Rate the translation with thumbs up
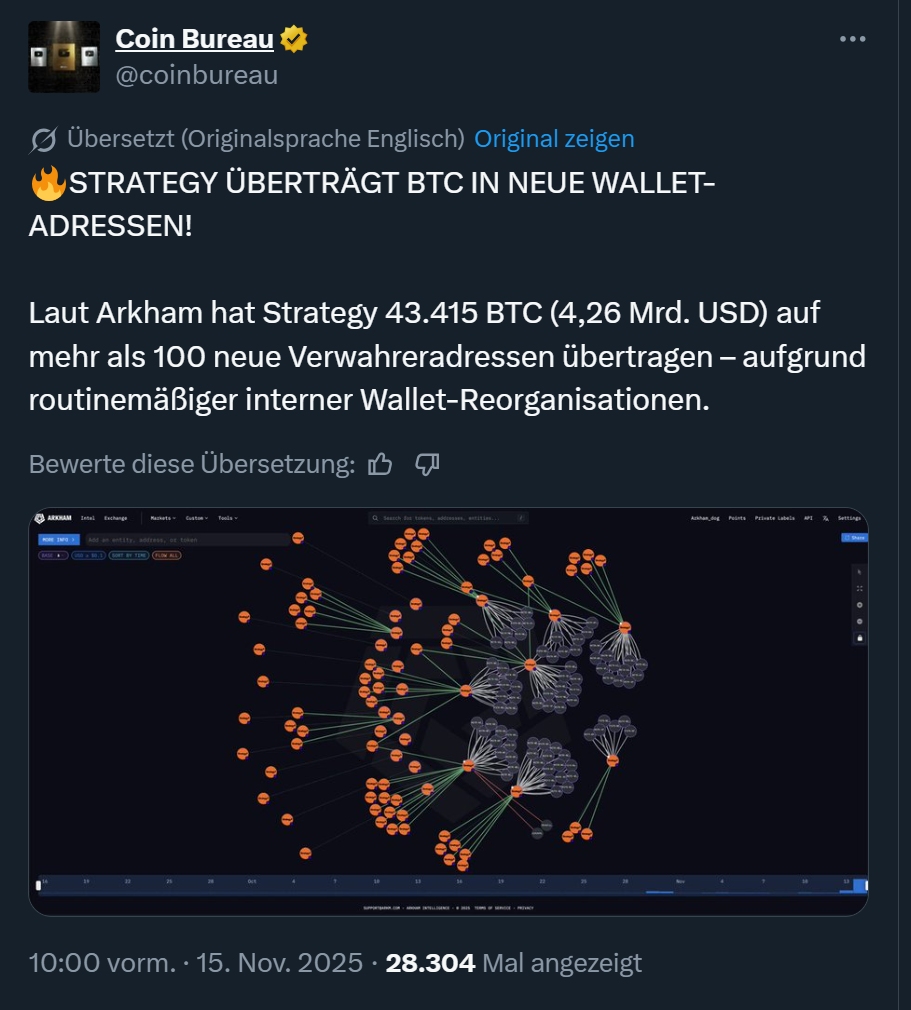Screen dimensions: 911x1010 coord(380,464)
